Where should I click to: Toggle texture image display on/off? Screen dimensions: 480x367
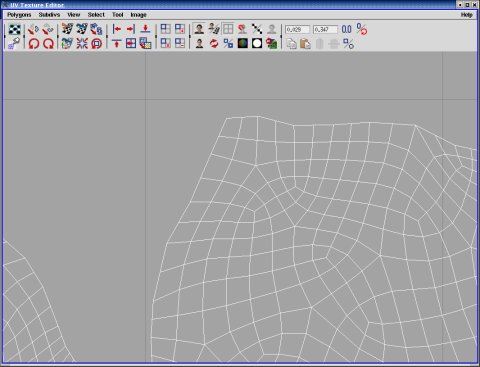pyautogui.click(x=199, y=29)
